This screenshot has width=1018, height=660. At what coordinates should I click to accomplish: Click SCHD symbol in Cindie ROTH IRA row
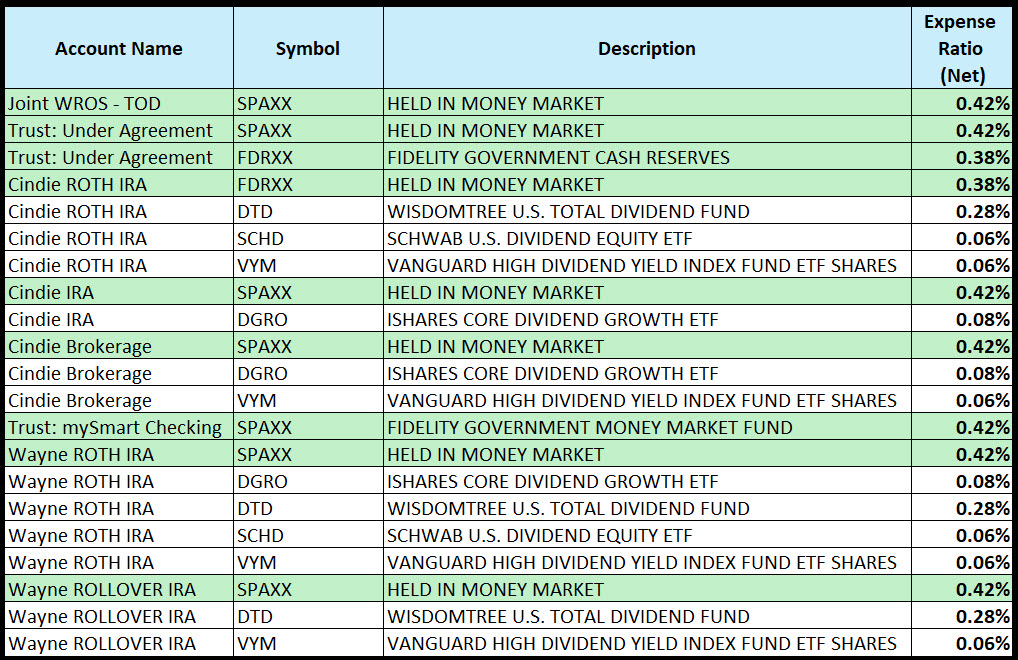click(260, 238)
